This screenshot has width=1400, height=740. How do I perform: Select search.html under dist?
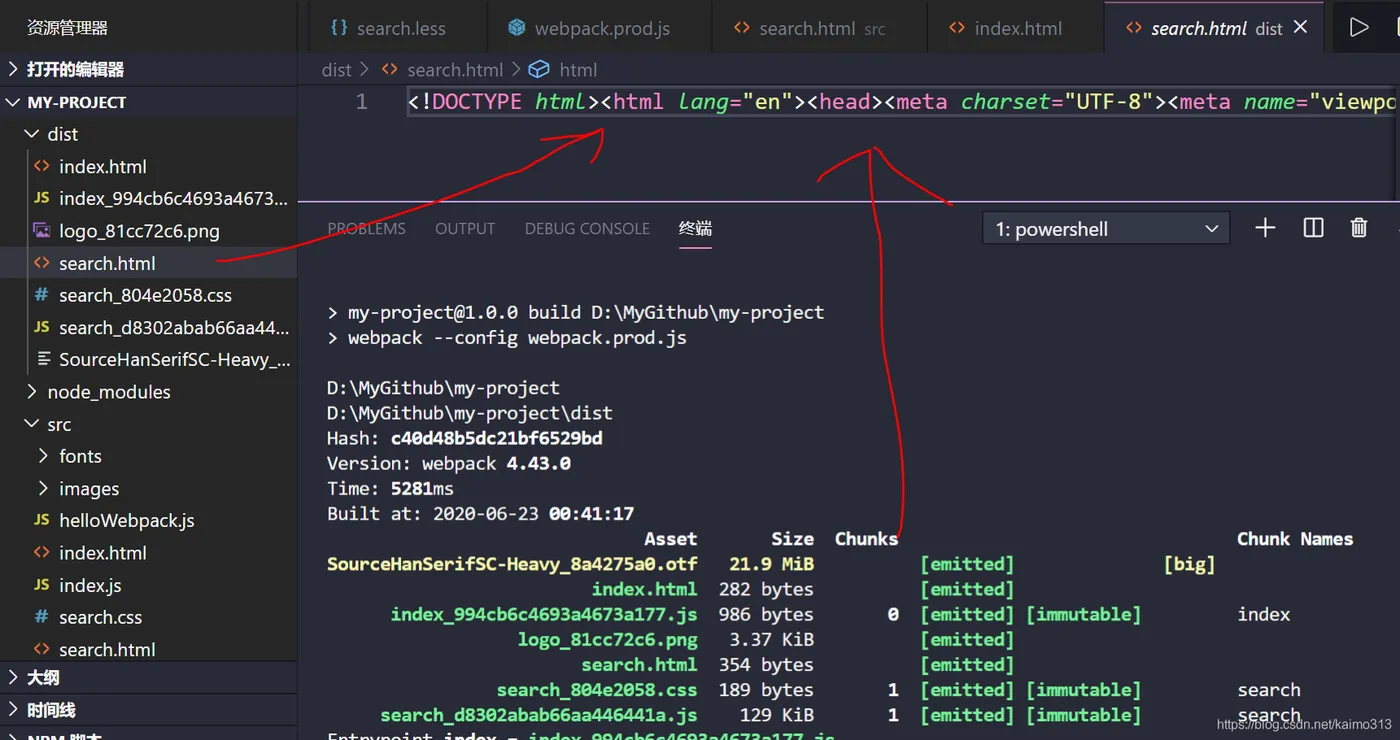click(148, 263)
